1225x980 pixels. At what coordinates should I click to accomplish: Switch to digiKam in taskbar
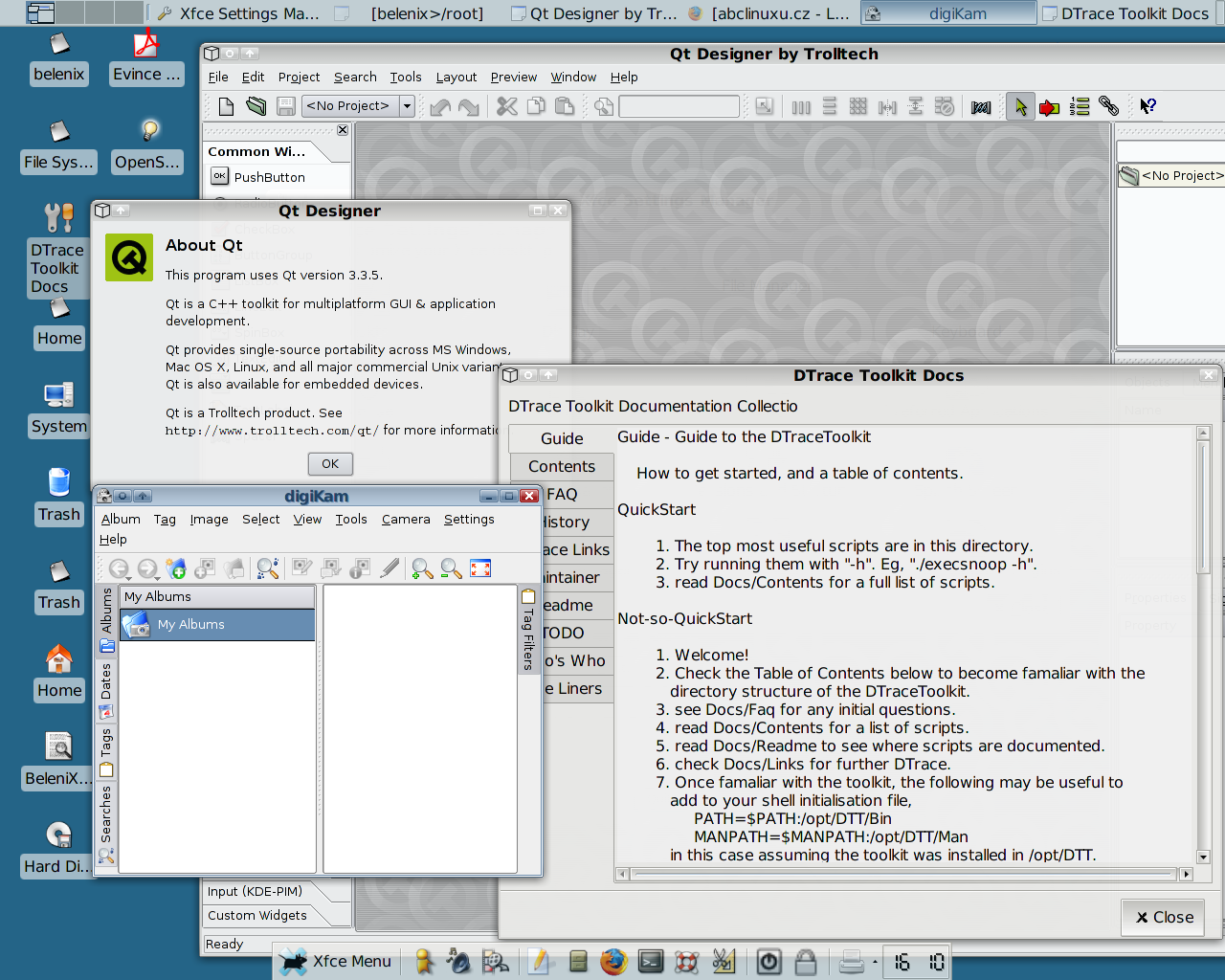coord(948,13)
